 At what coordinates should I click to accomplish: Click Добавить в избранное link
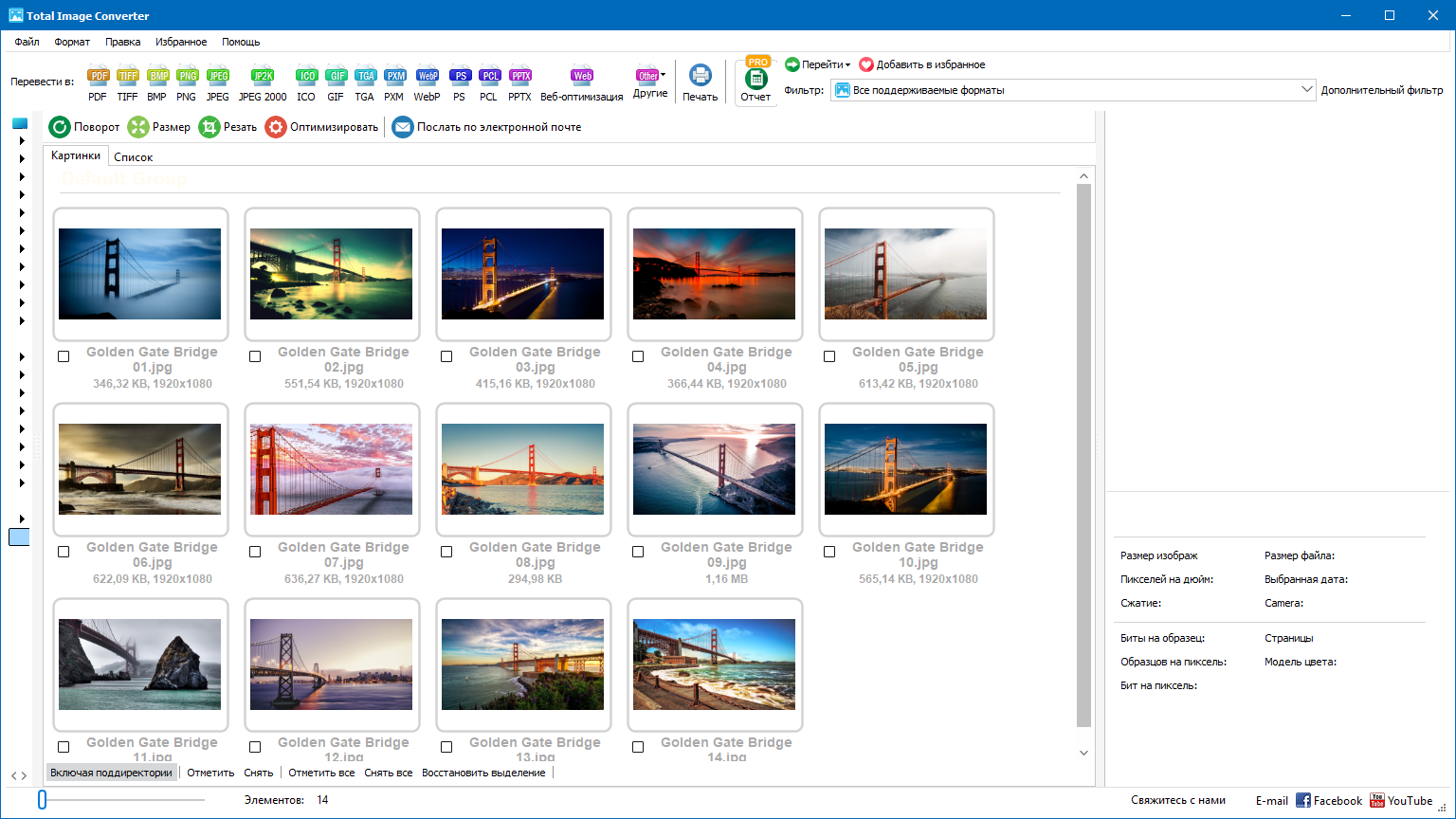click(921, 64)
